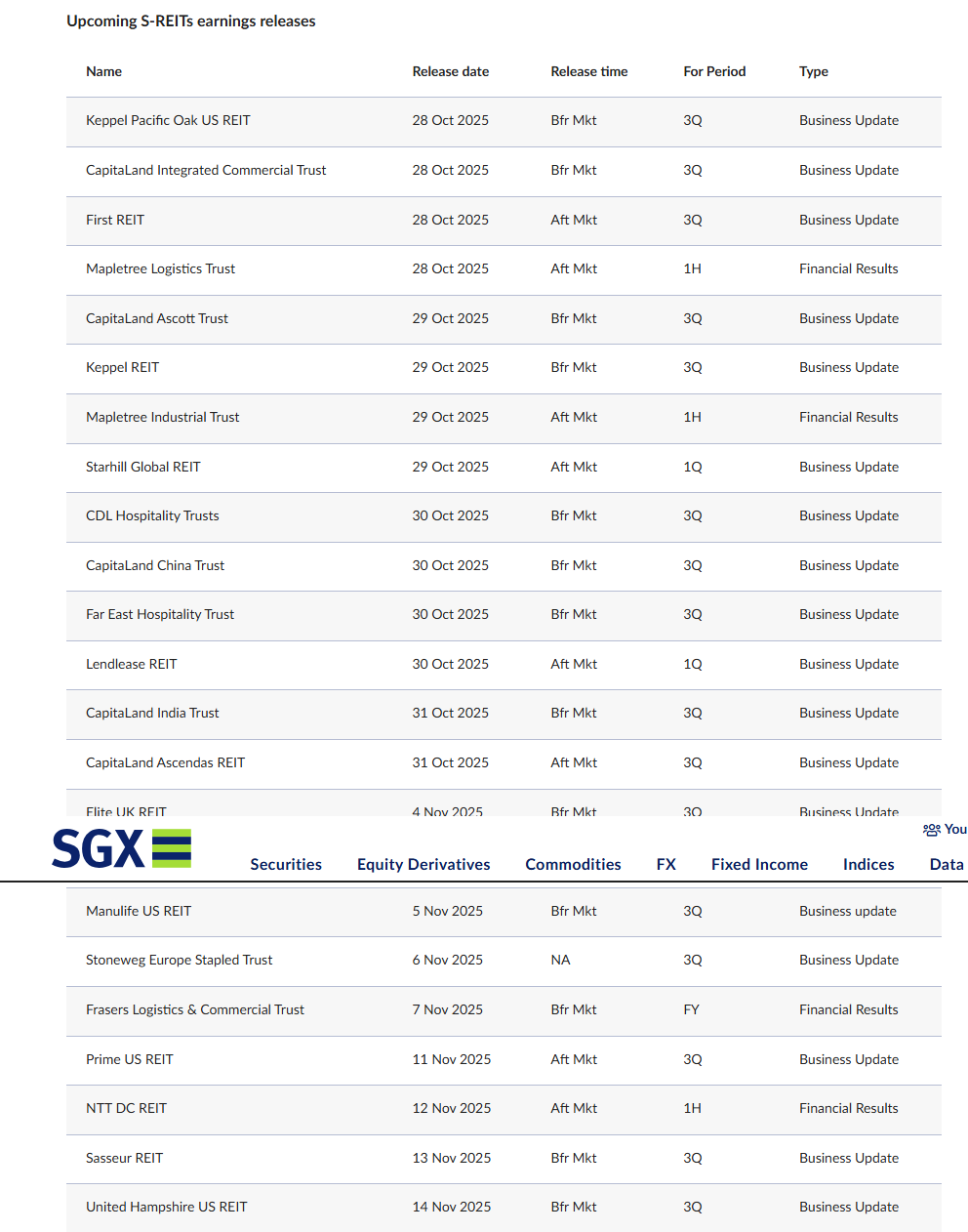Open the Indices menu
This screenshot has width=968, height=1232.
[x=868, y=864]
